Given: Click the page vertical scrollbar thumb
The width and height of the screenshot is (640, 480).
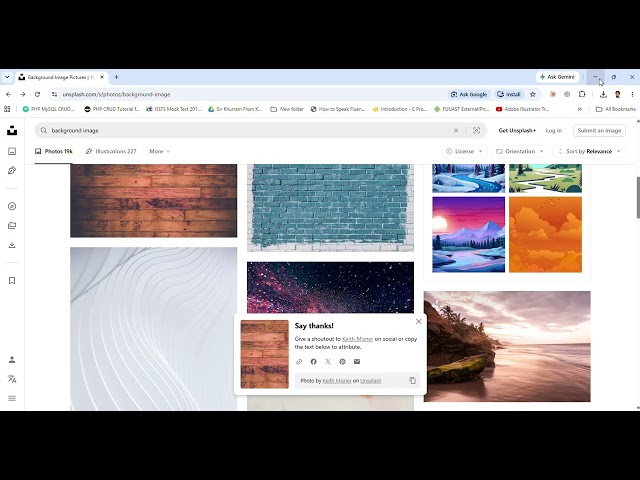Looking at the screenshot, I should pos(638,198).
